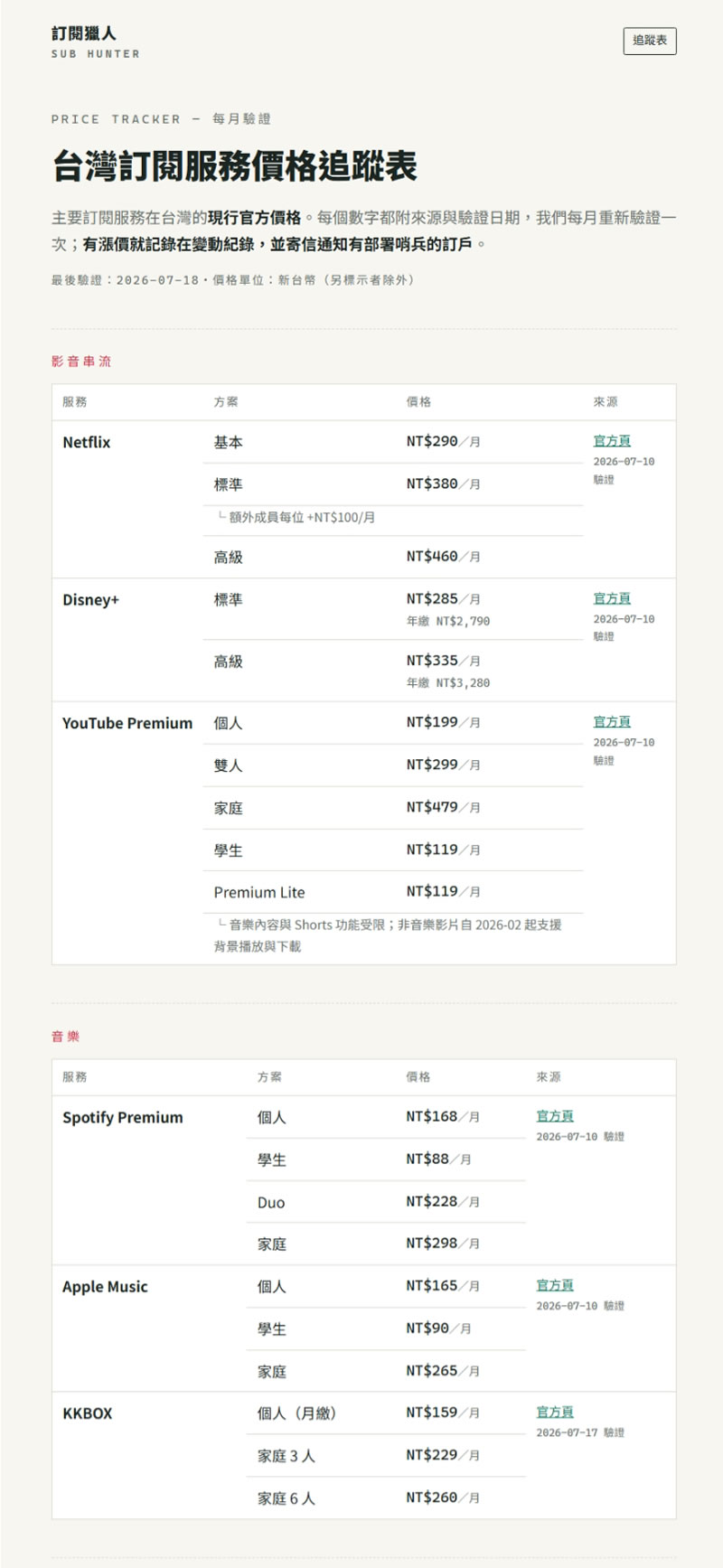Click Disney+ annual price 年繳 NT$3,280

tap(448, 683)
